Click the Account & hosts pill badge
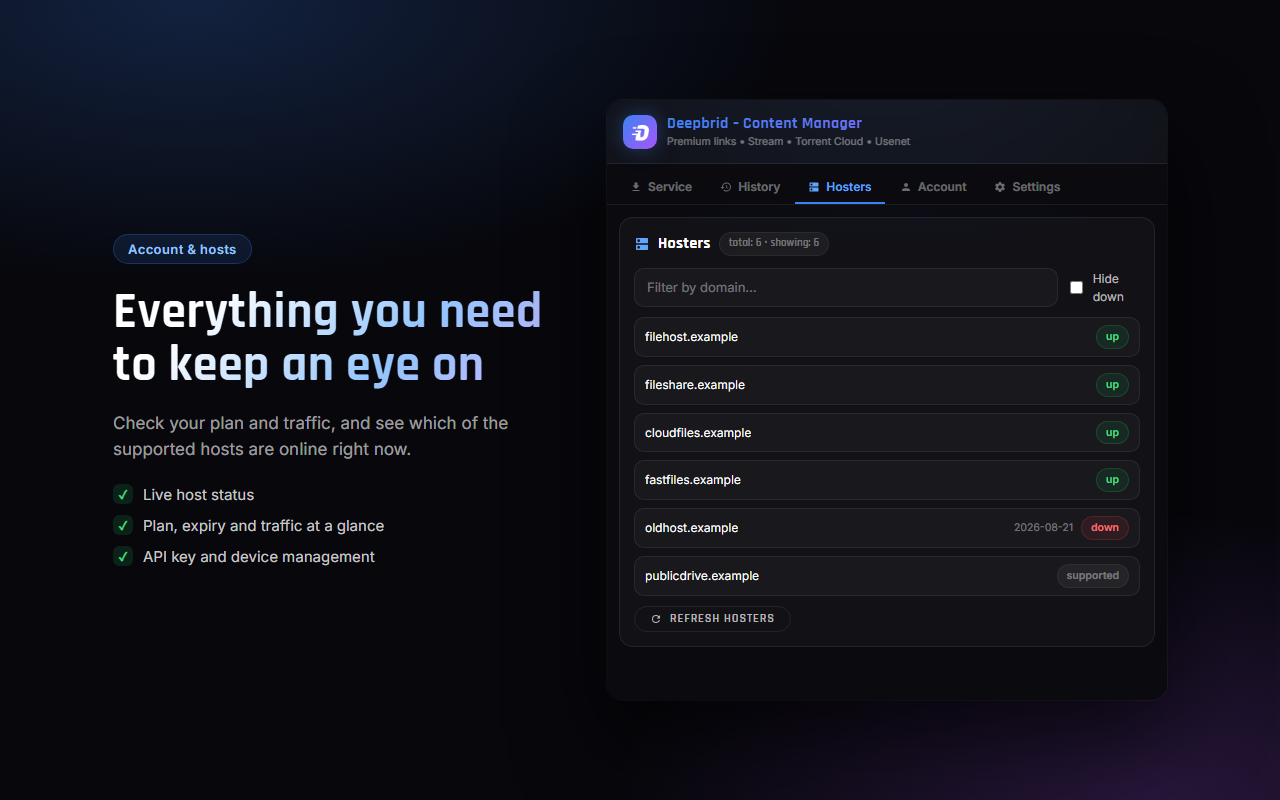The width and height of the screenshot is (1280, 800). (182, 249)
